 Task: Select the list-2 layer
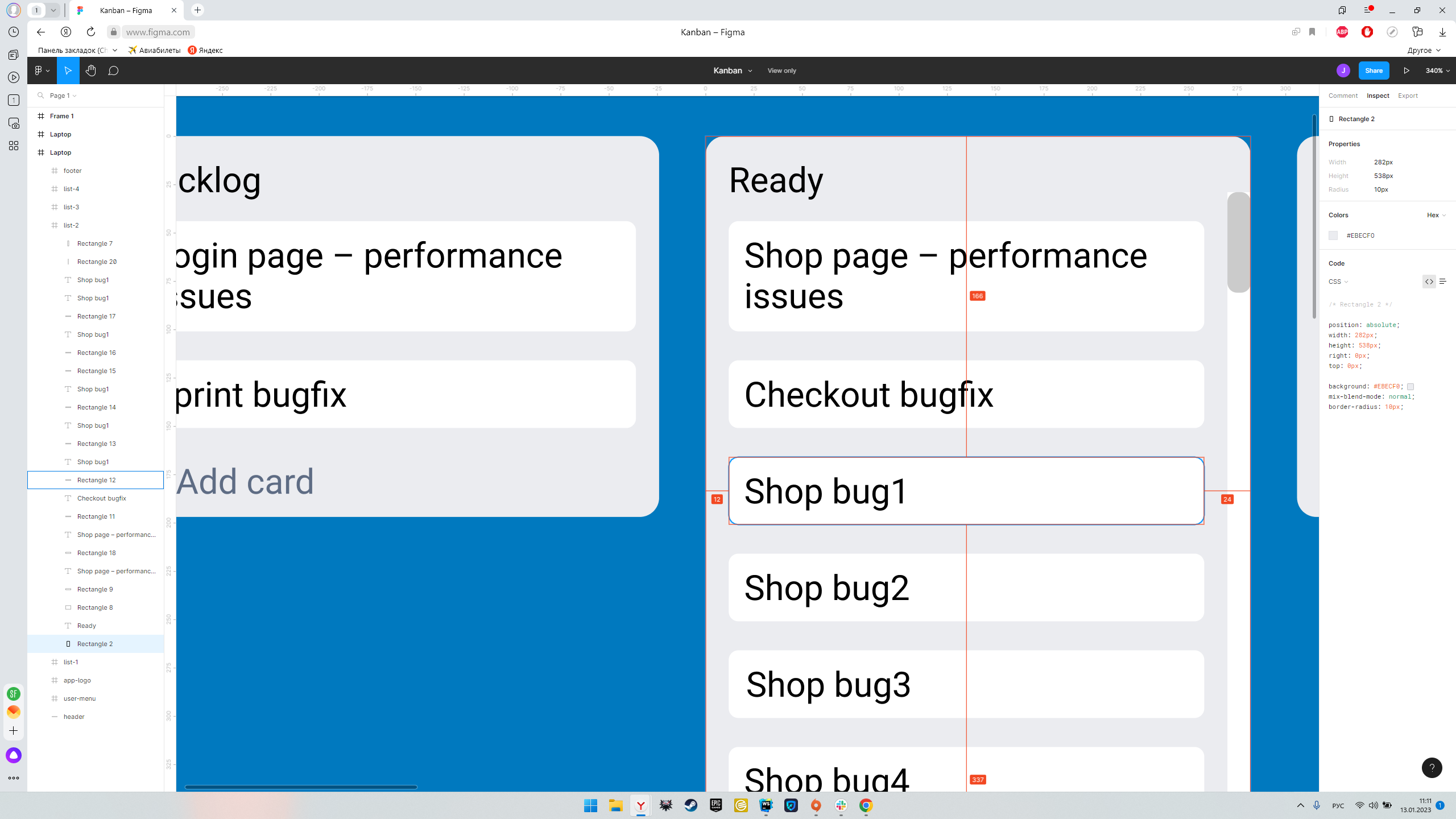[x=96, y=225]
